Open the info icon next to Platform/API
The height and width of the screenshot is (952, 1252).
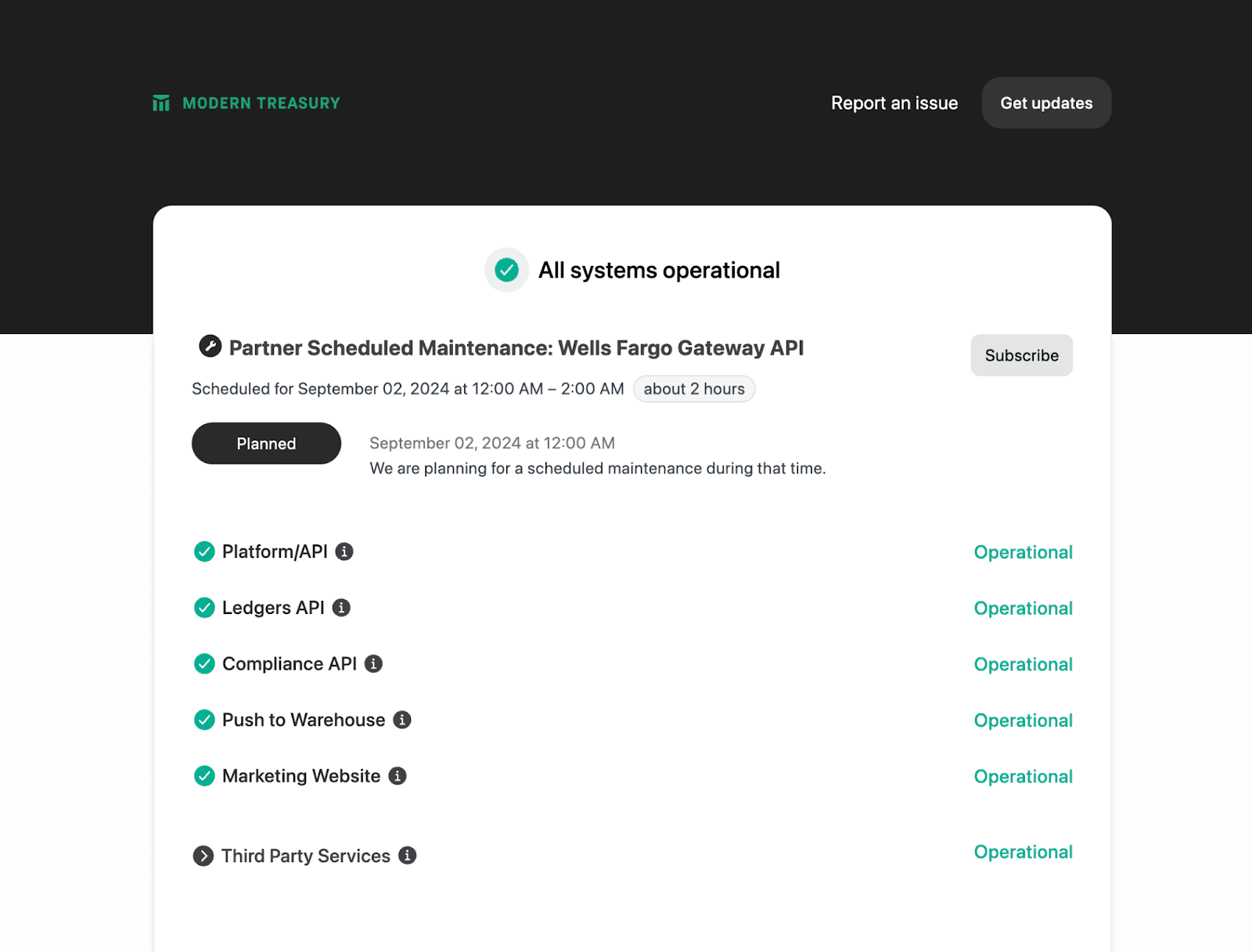pos(344,551)
